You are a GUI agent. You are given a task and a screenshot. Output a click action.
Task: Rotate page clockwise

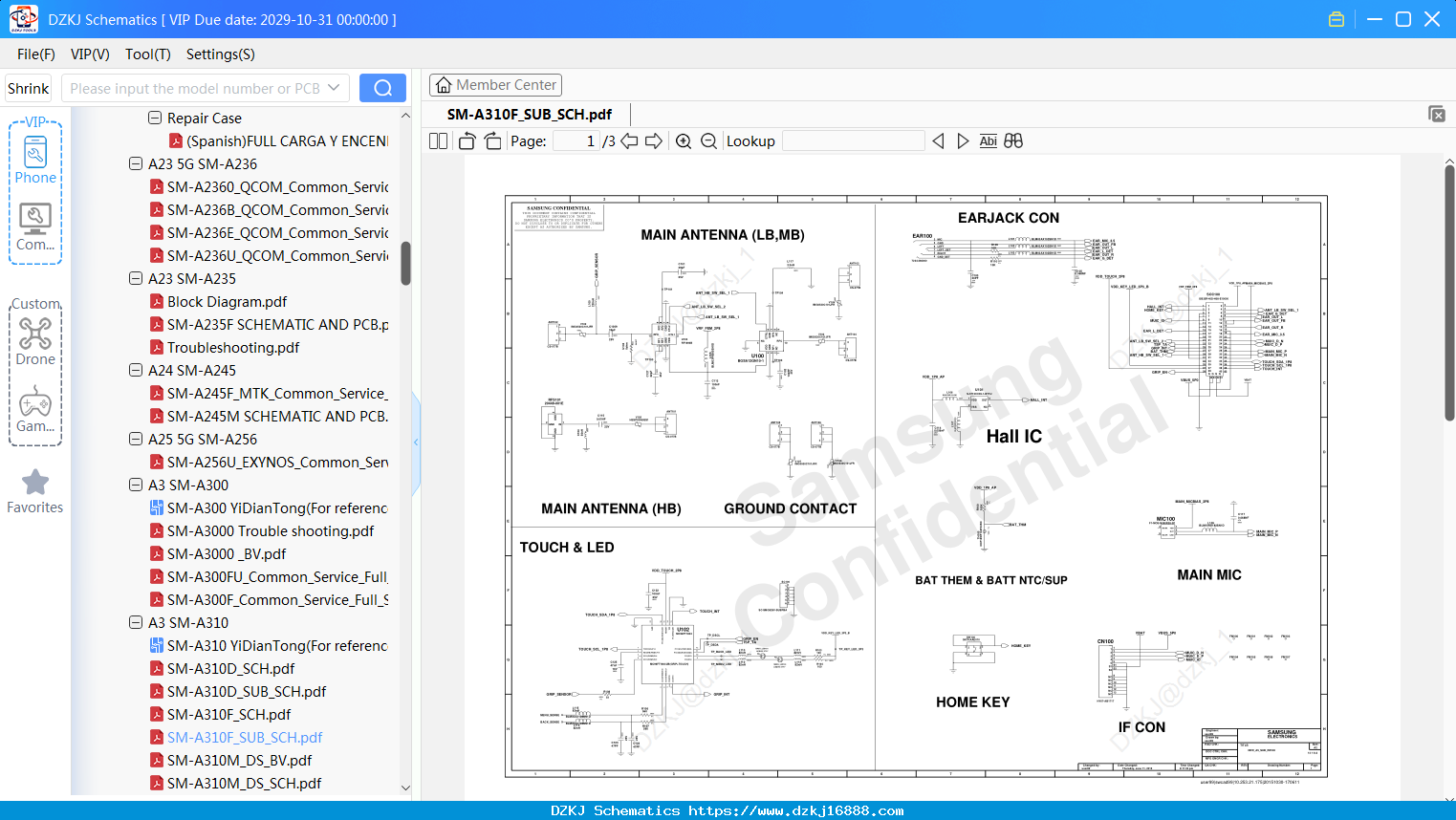tap(492, 140)
